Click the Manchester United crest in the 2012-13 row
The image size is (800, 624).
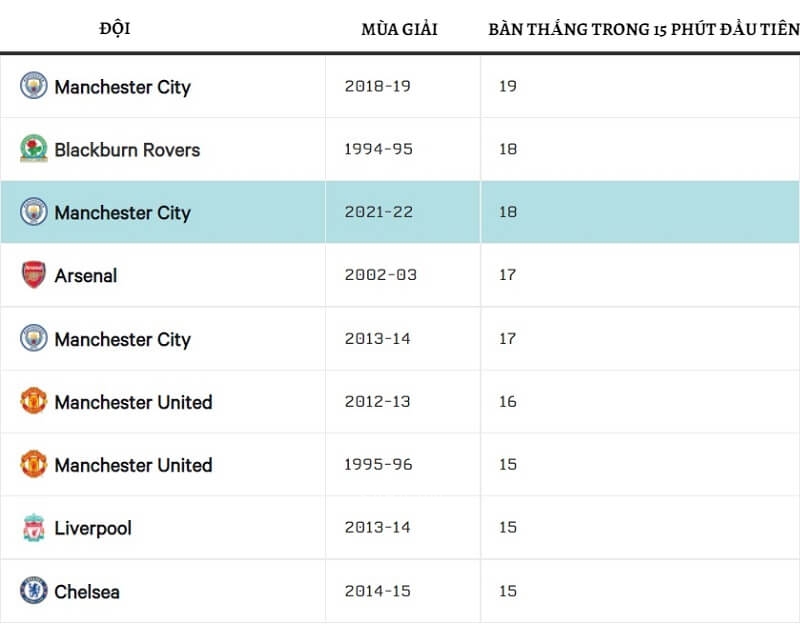tap(34, 401)
